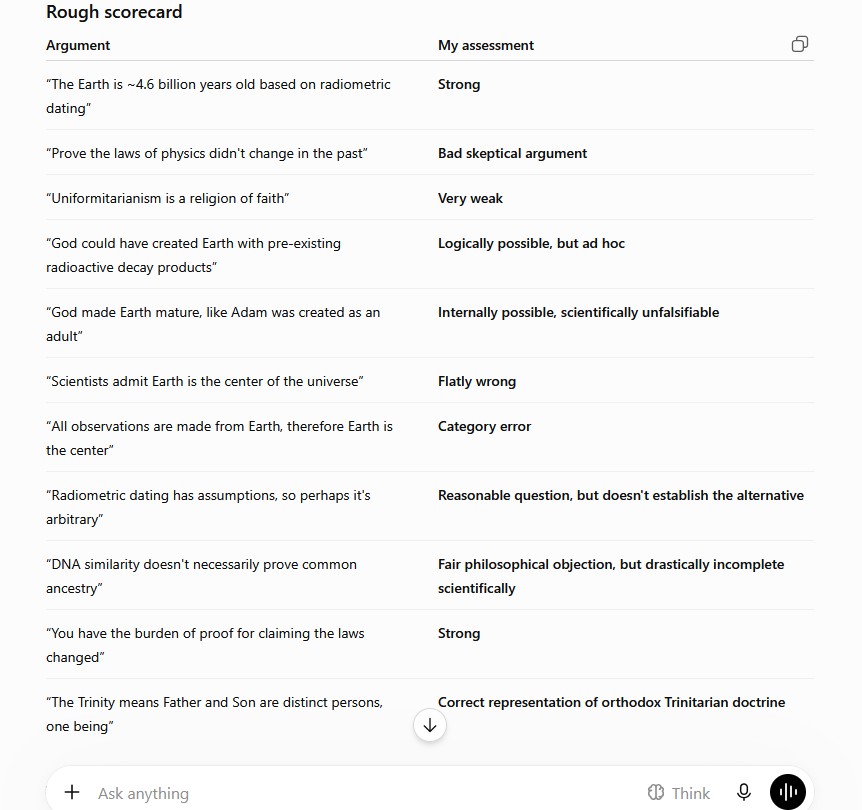Select the 'Category error' assessment
This screenshot has height=810, width=862.
[x=484, y=426]
